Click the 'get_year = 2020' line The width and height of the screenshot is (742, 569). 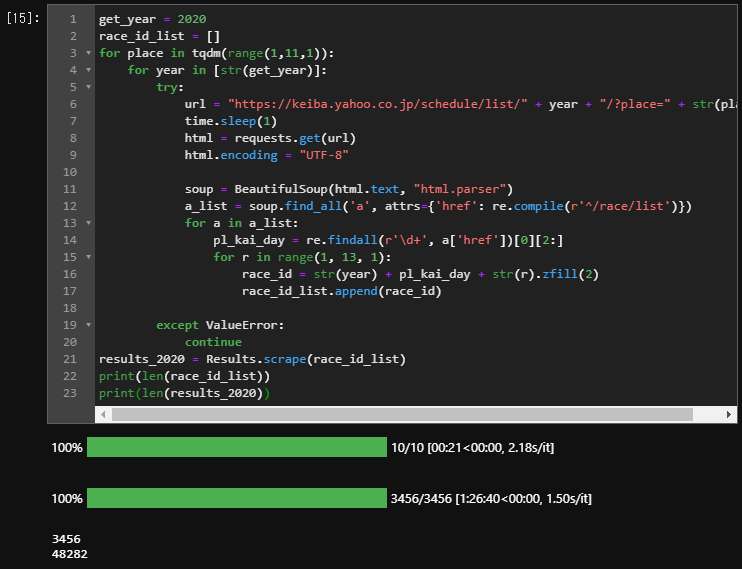(152, 19)
